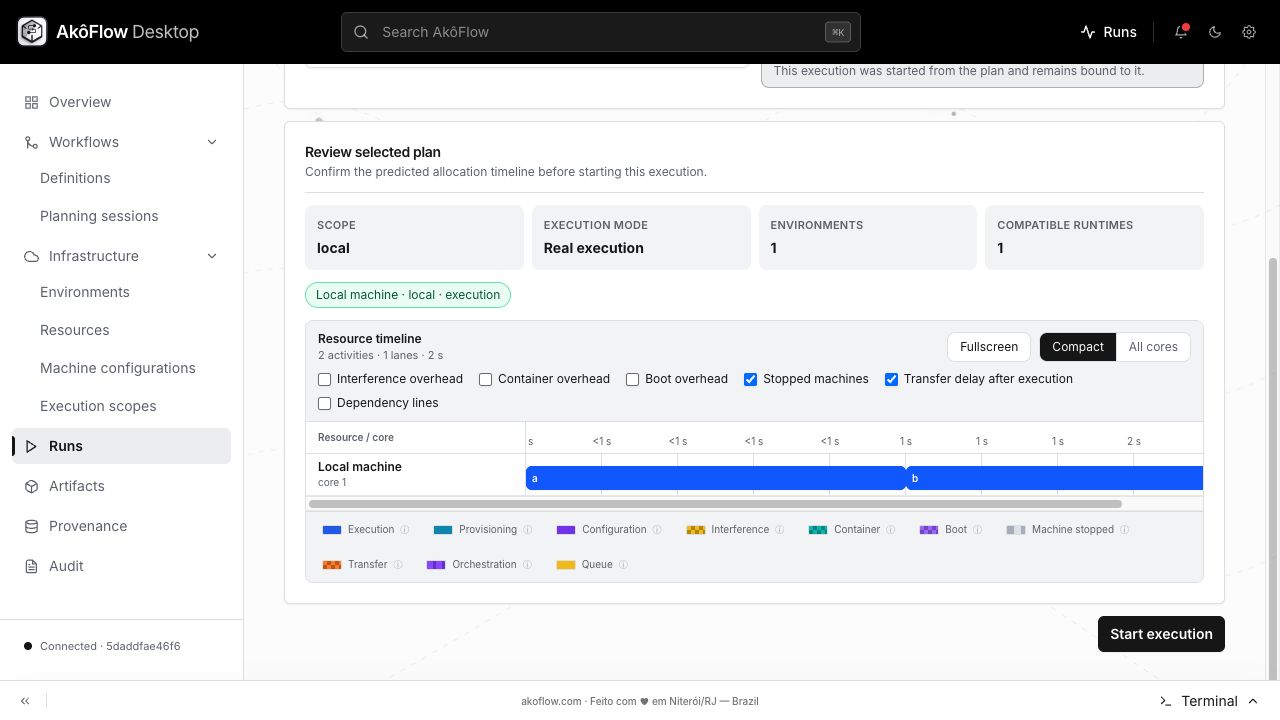Open settings gear in top bar
This screenshot has width=1280, height=720.
(x=1249, y=32)
